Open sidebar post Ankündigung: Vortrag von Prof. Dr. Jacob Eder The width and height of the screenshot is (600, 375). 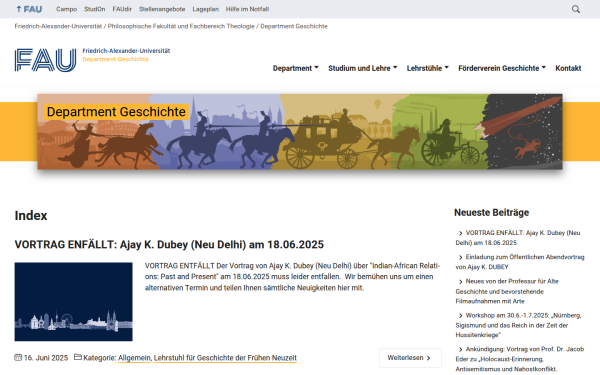520,359
